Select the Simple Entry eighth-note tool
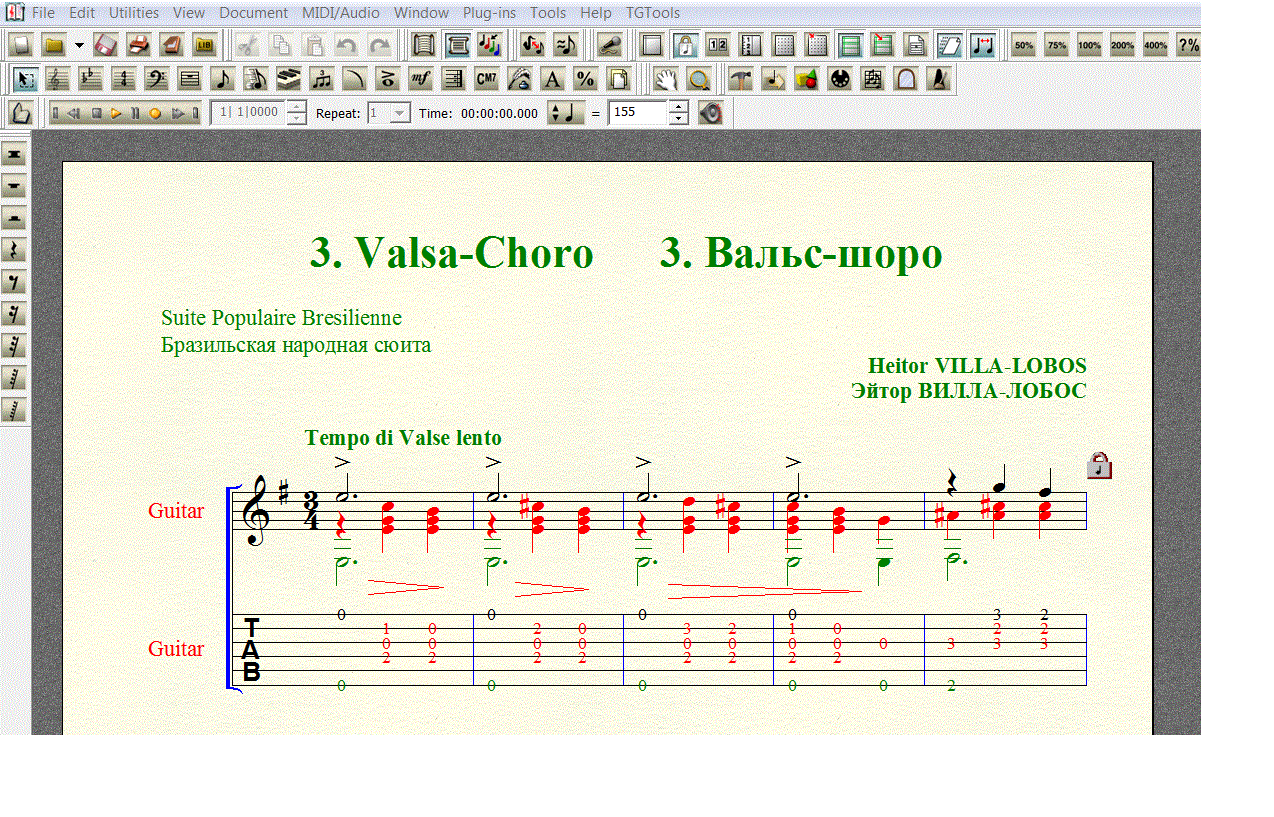The image size is (1274, 817). (222, 79)
